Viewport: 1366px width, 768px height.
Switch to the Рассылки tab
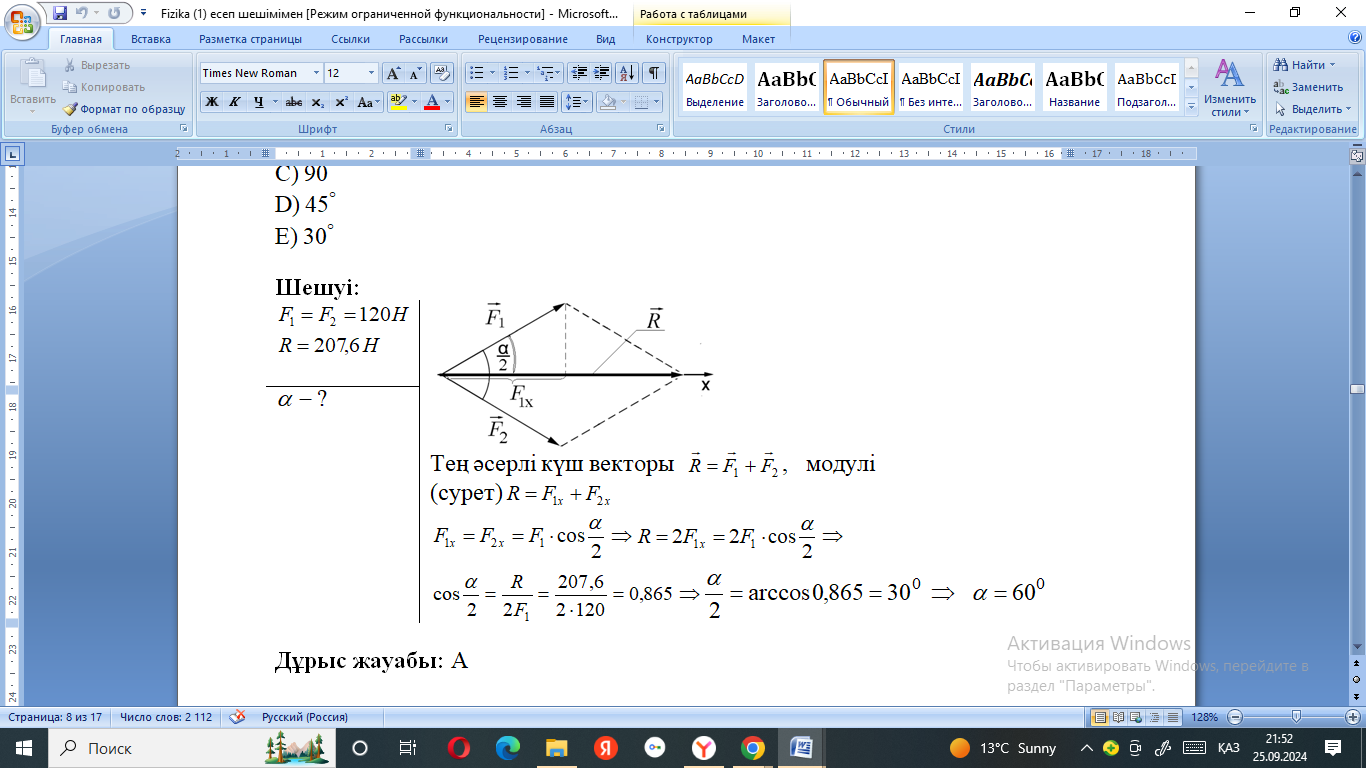click(x=423, y=39)
